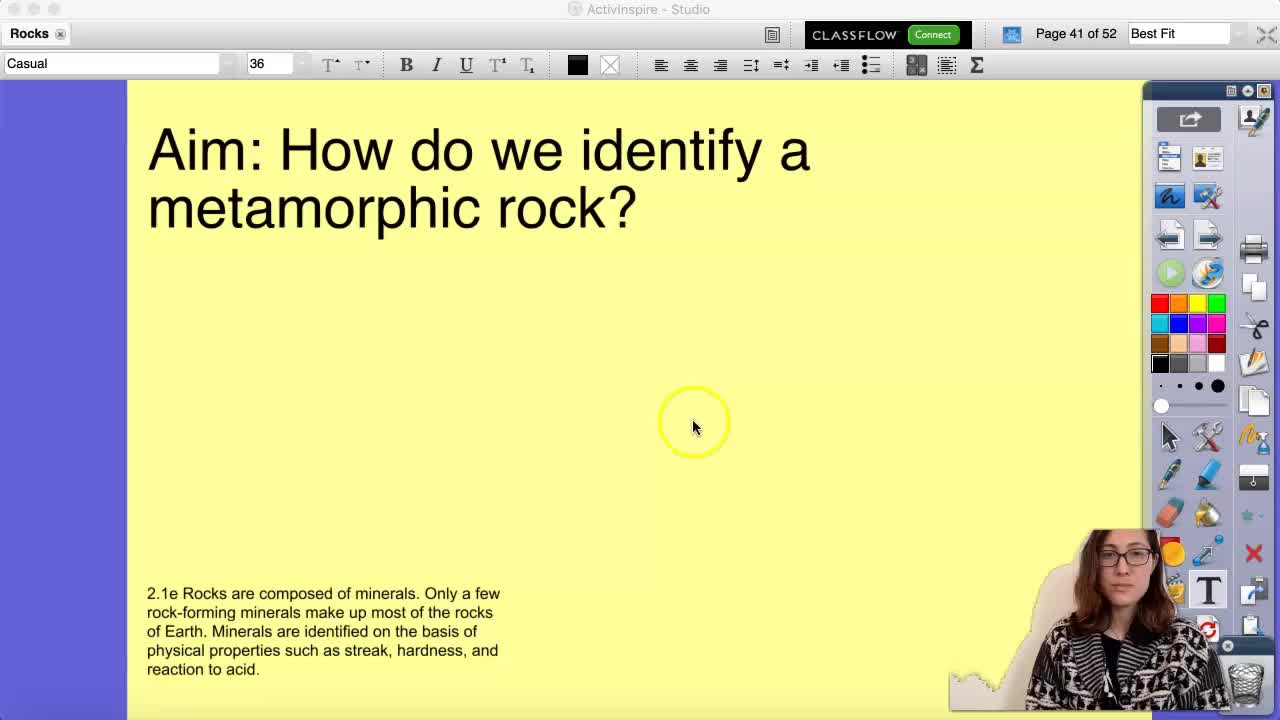Toggle Bold formatting
The width and height of the screenshot is (1280, 720).
[x=406, y=65]
